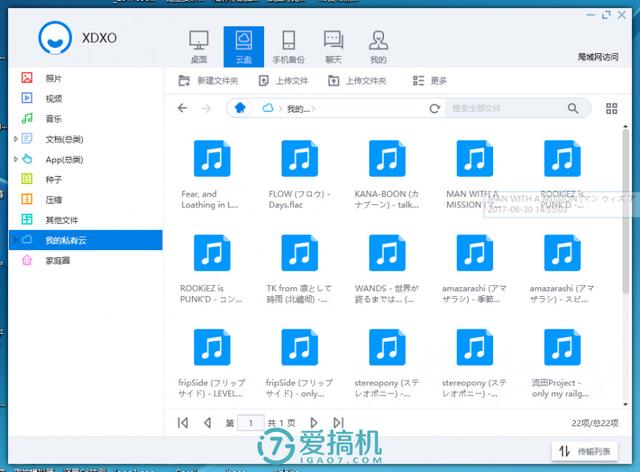The height and width of the screenshot is (472, 640).
Task: Go to previous page
Action: coord(207,423)
